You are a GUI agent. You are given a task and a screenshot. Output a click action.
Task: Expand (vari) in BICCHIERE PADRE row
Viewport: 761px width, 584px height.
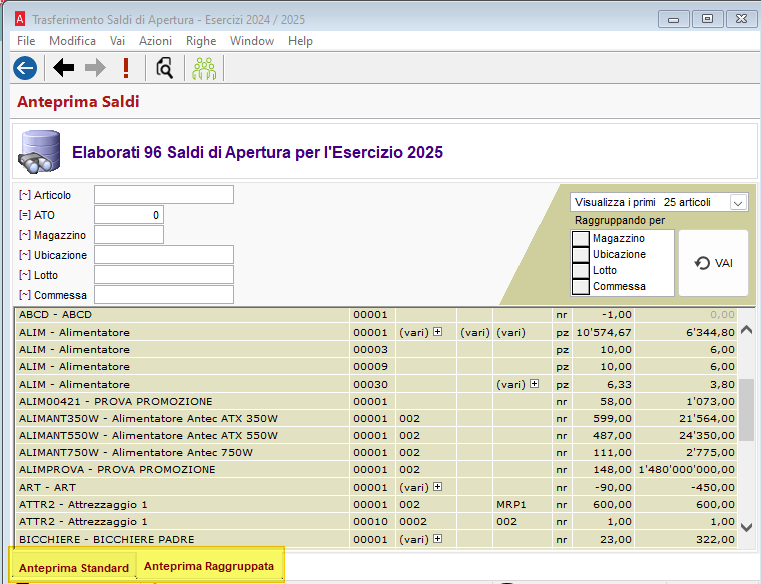(x=438, y=538)
